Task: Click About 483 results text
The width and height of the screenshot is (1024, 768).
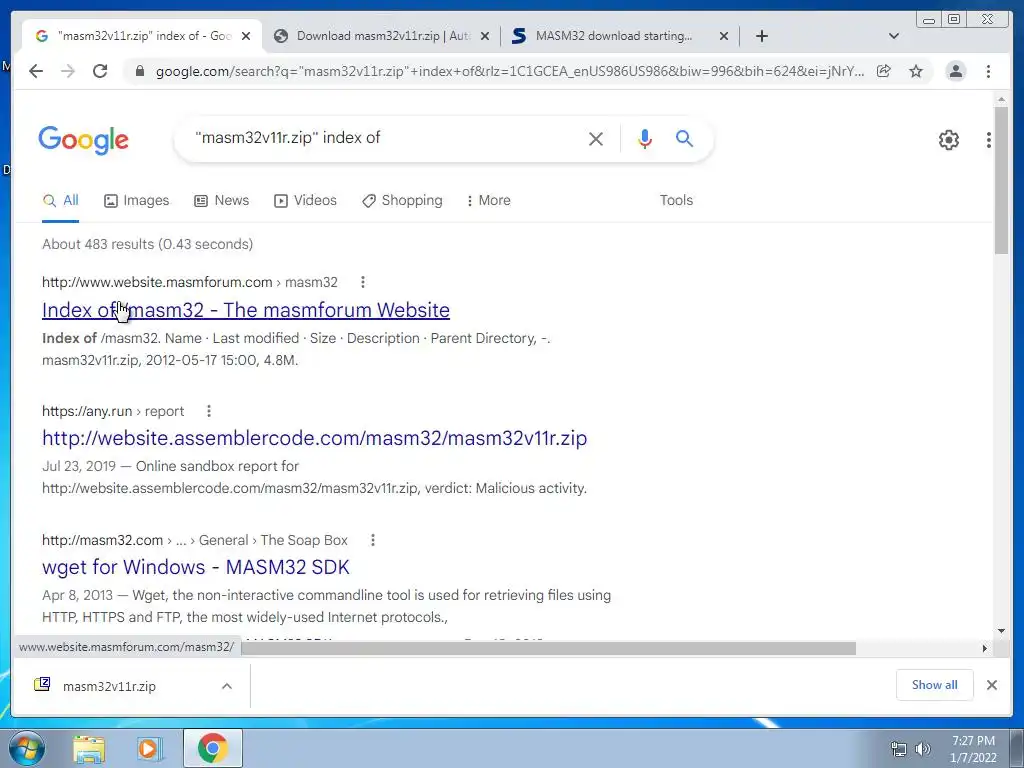Action: coord(148,244)
